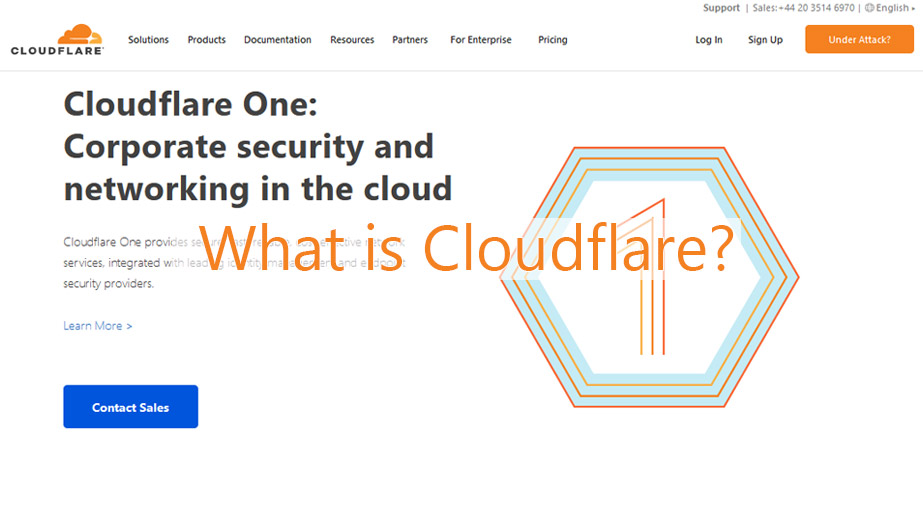Image resolution: width=923 pixels, height=515 pixels.
Task: Click the Contact Sales button
Action: pos(131,407)
